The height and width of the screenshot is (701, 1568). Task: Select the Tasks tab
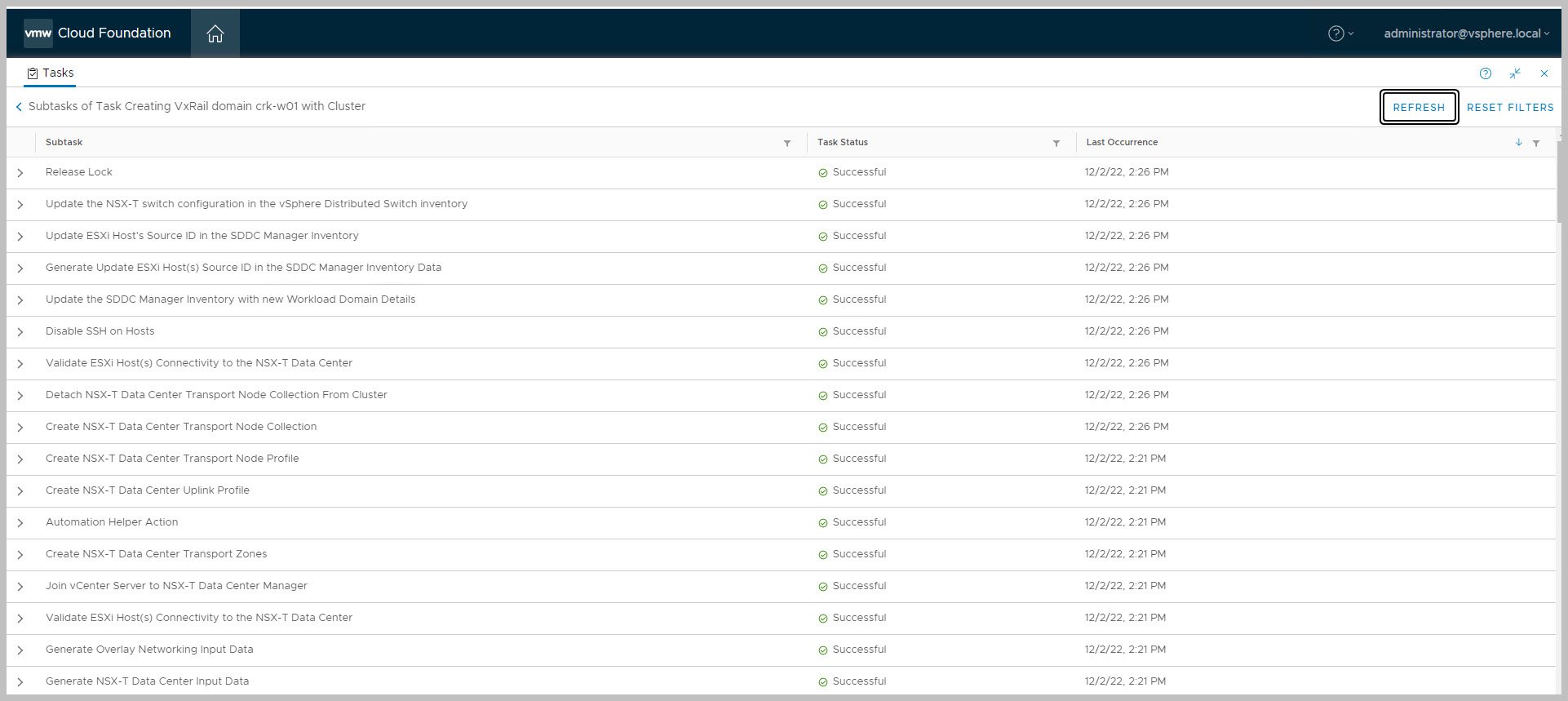click(51, 73)
